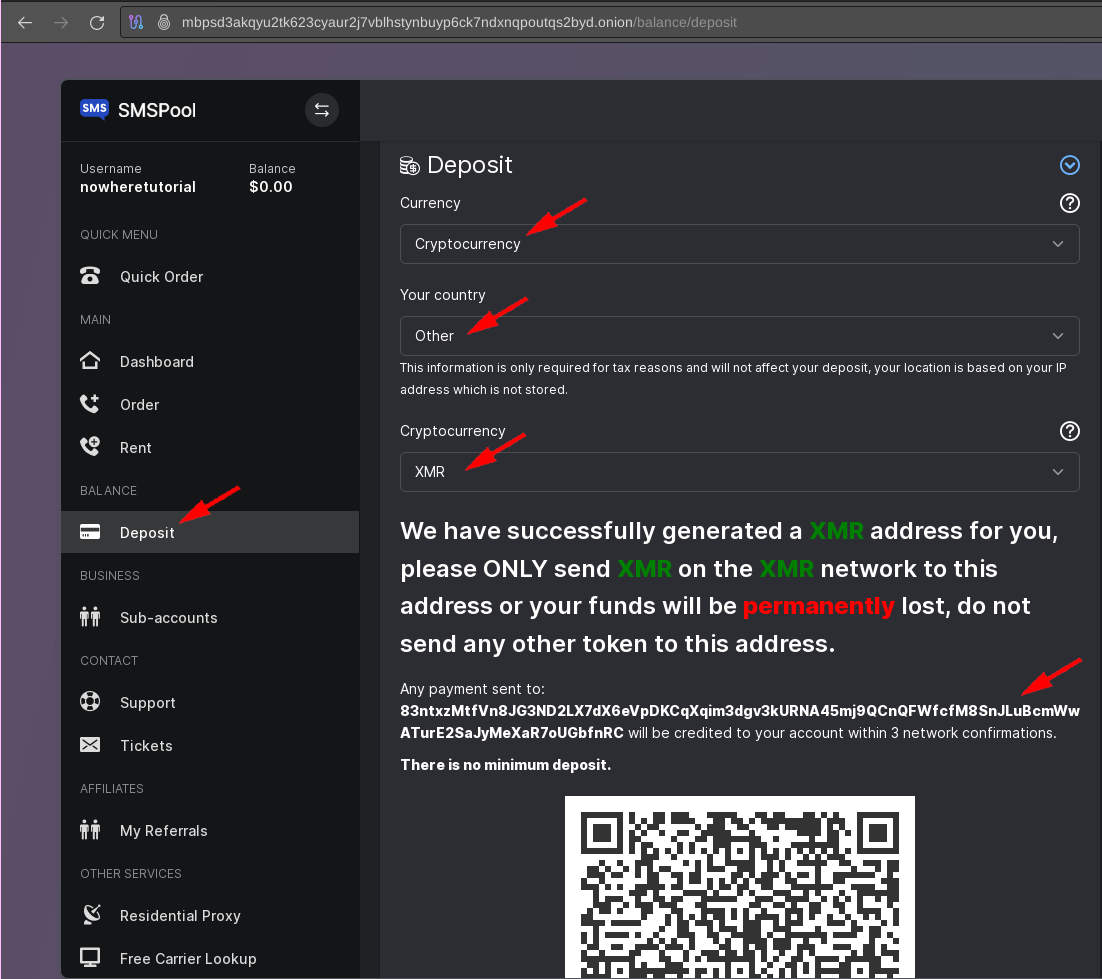This screenshot has width=1102, height=979.
Task: Open the Your country dropdown showing Other
Action: tap(739, 336)
